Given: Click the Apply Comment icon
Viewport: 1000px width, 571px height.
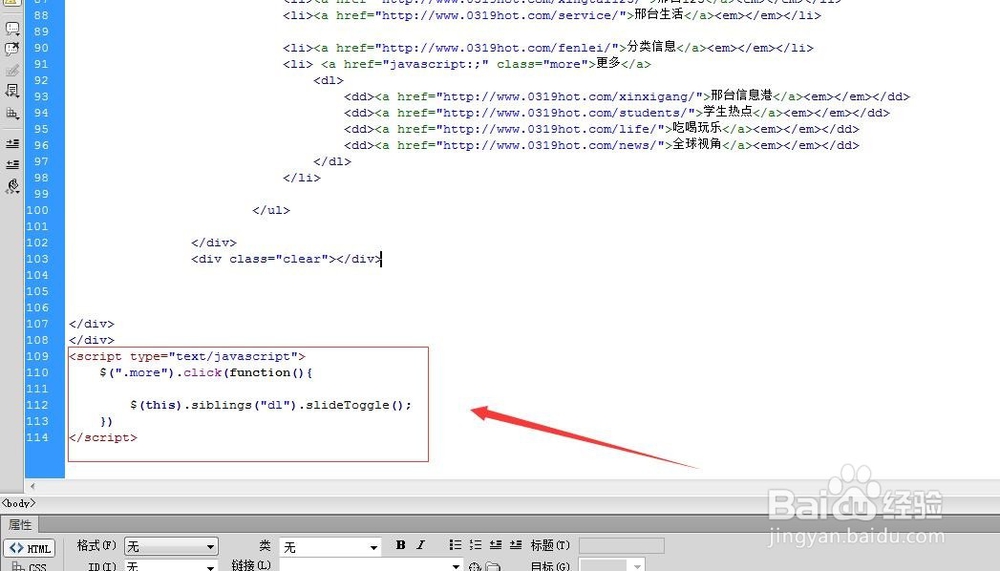Looking at the screenshot, I should (12, 28).
